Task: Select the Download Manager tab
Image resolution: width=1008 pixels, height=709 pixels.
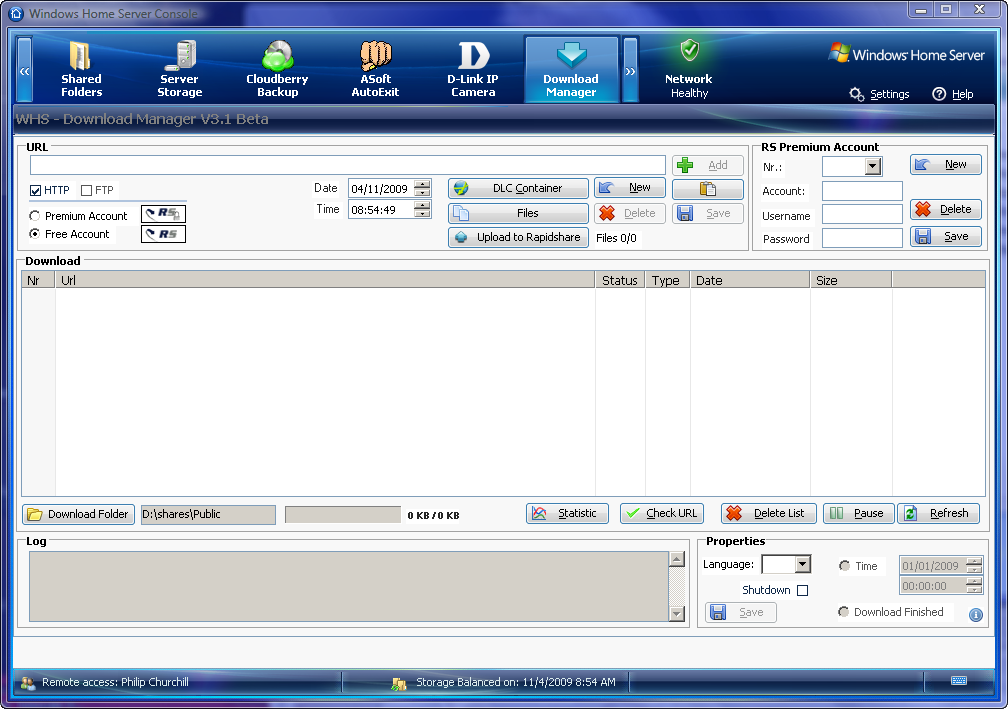Action: click(x=572, y=69)
